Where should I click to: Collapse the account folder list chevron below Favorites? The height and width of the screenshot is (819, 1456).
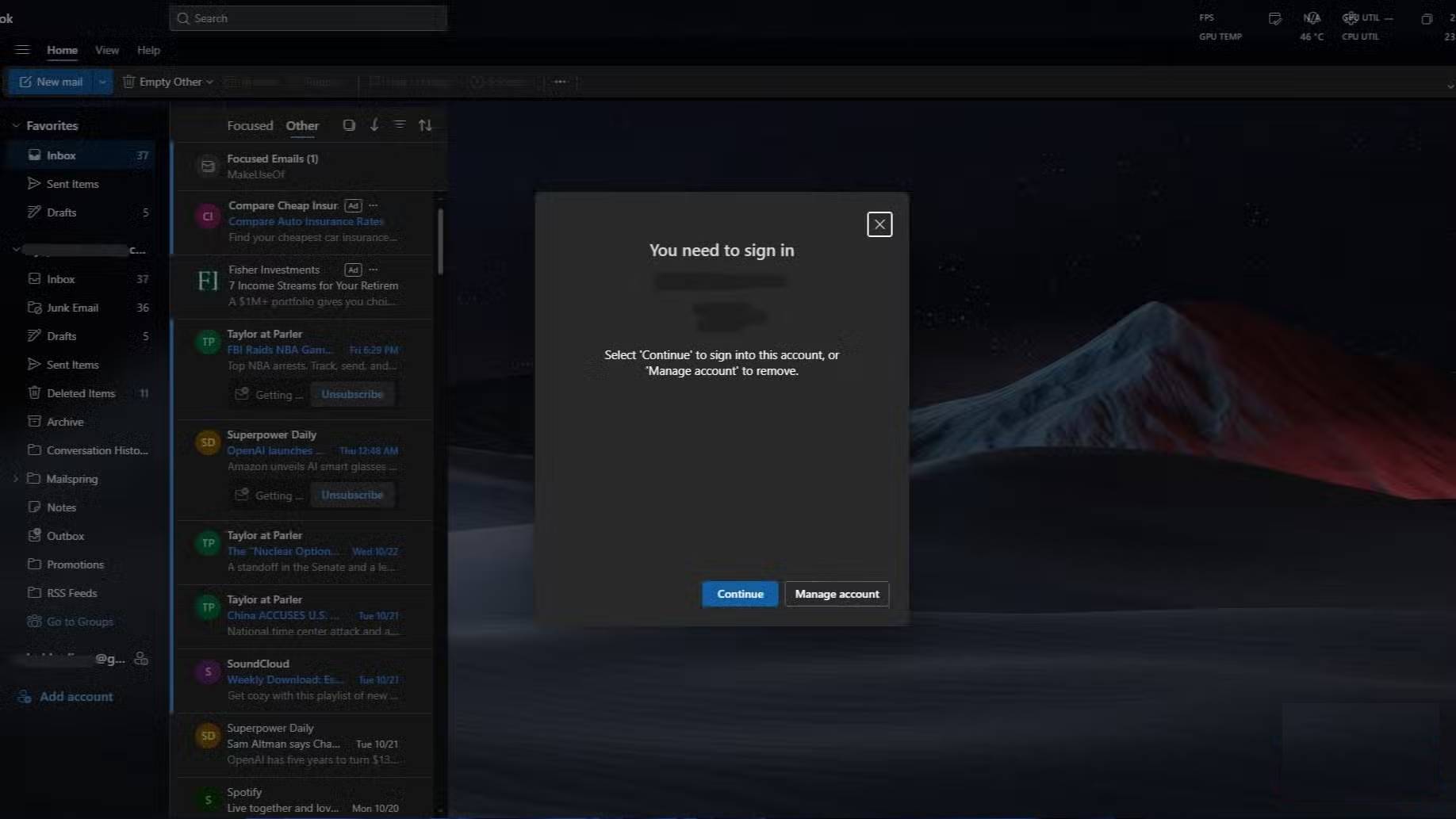point(15,250)
